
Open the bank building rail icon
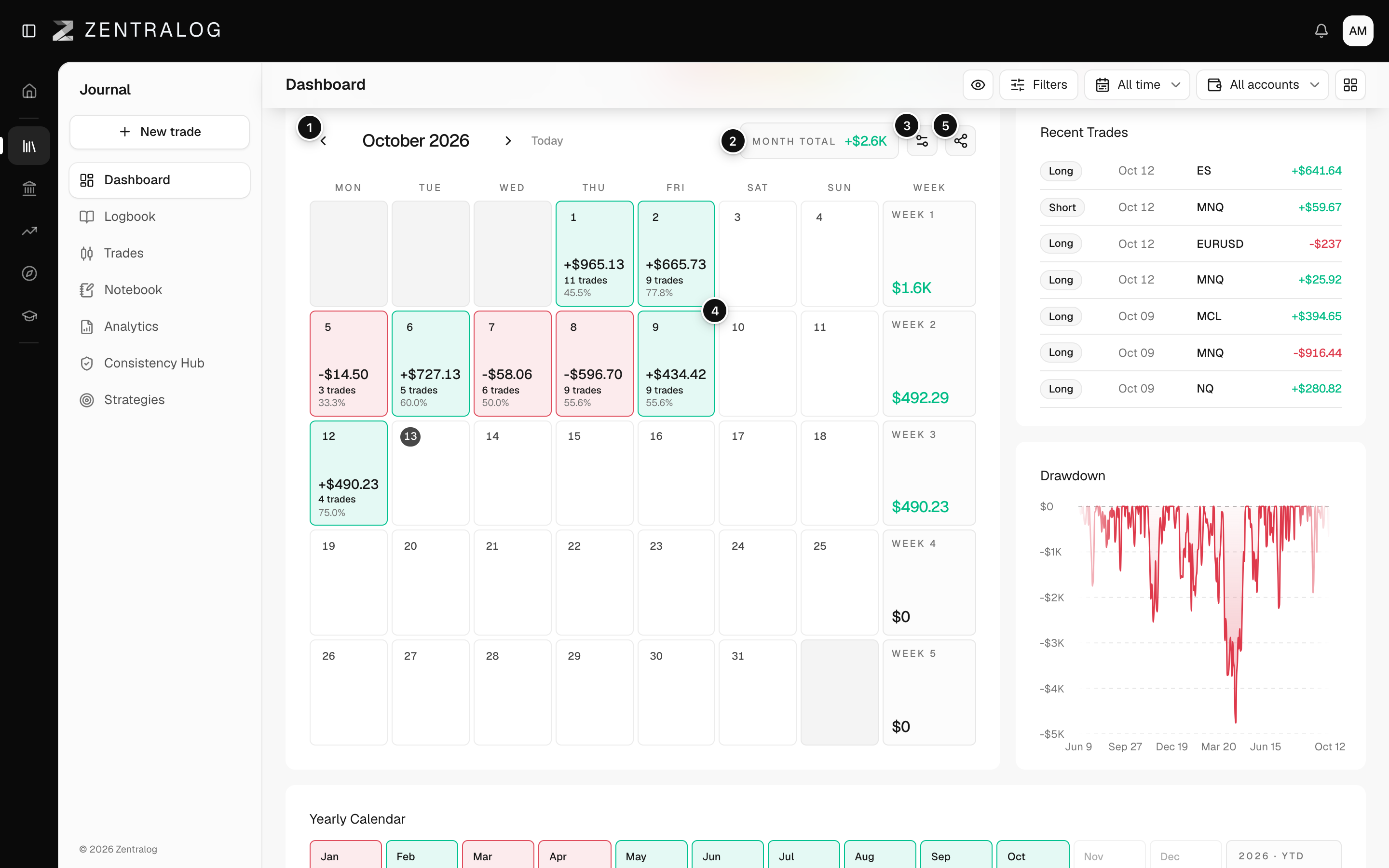coord(29,188)
